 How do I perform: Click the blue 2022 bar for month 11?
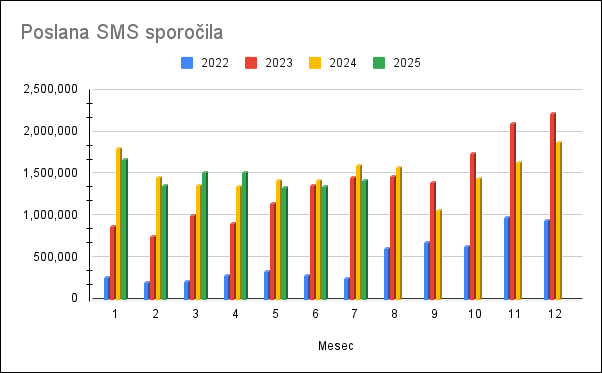tap(507, 258)
